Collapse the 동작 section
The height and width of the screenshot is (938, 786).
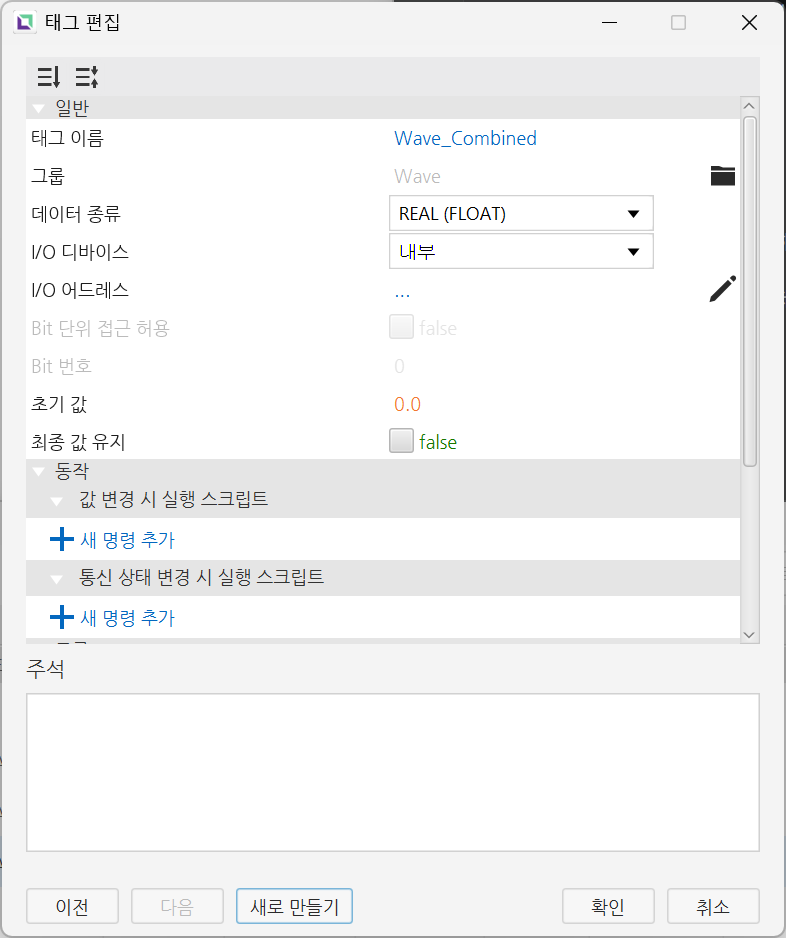tap(39, 472)
